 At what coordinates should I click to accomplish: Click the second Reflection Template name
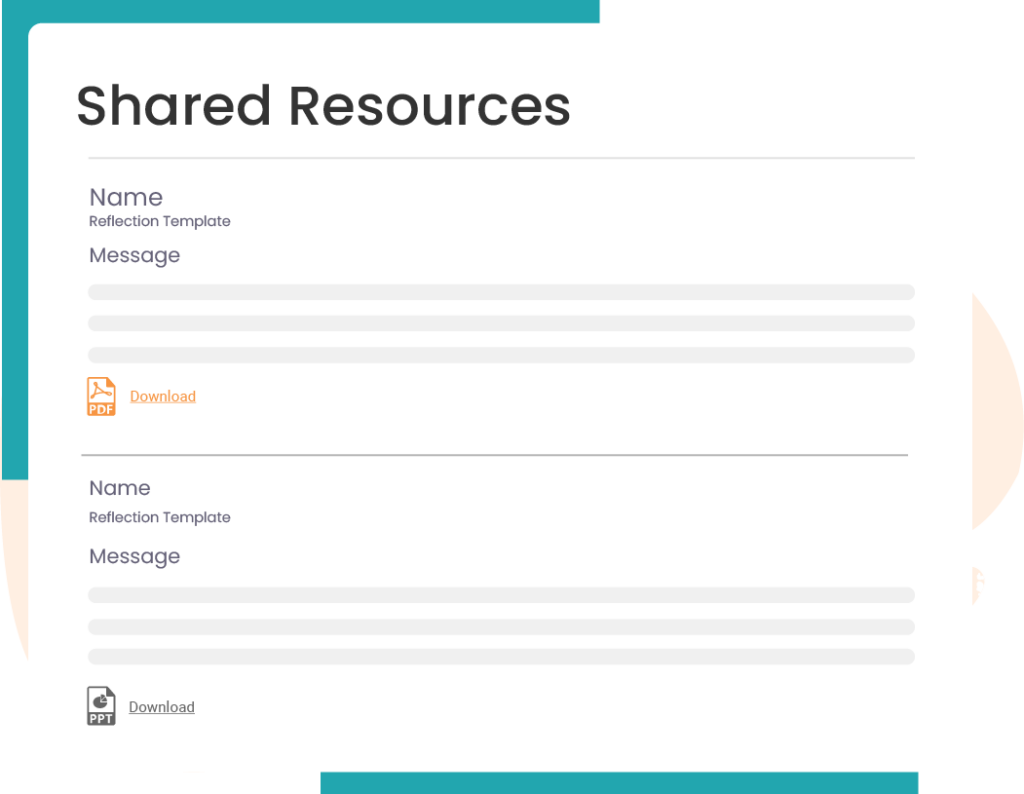(x=159, y=517)
